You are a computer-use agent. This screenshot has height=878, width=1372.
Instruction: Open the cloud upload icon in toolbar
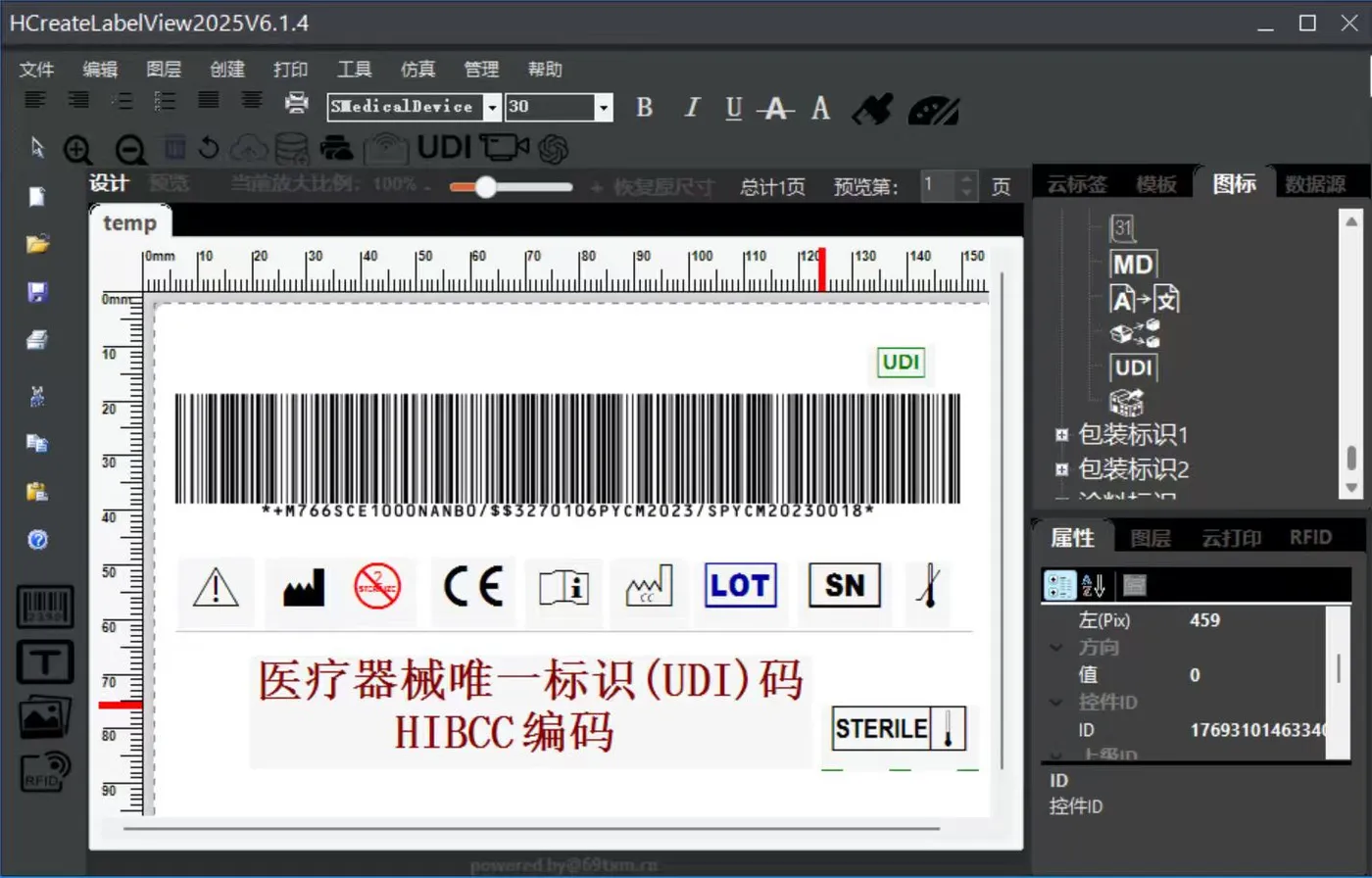pos(250,148)
